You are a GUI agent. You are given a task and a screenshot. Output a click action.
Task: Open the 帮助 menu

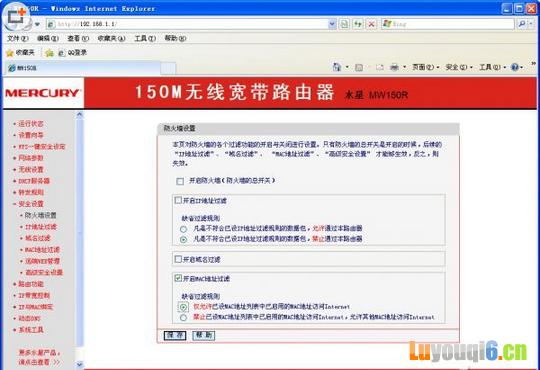click(175, 38)
